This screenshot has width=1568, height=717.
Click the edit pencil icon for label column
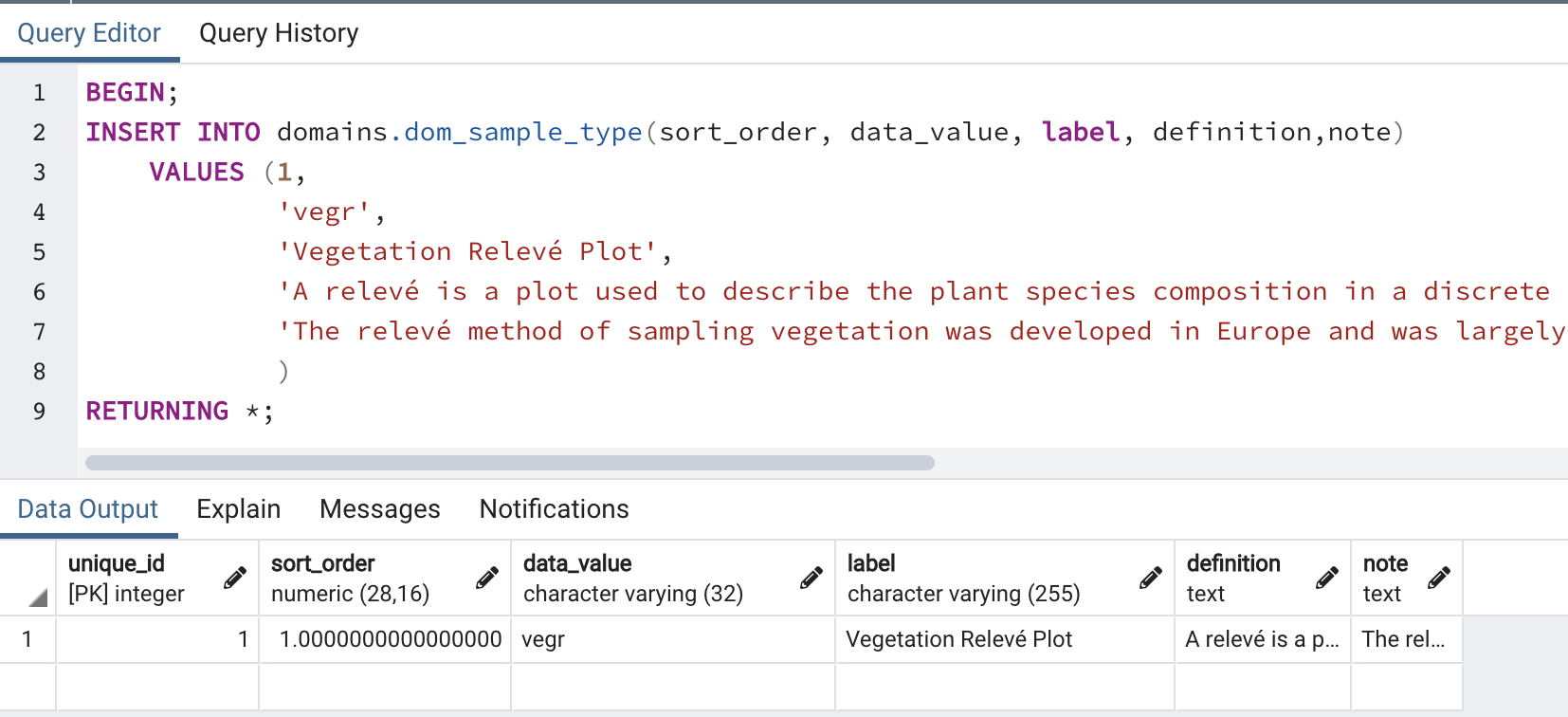point(1151,578)
